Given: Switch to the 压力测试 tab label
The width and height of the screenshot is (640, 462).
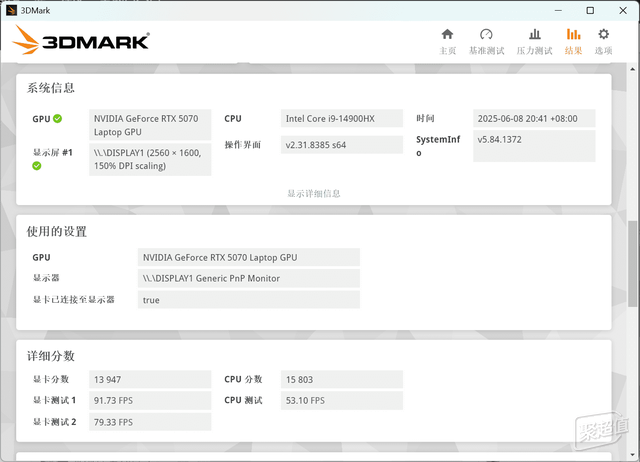Looking at the screenshot, I should click(534, 51).
